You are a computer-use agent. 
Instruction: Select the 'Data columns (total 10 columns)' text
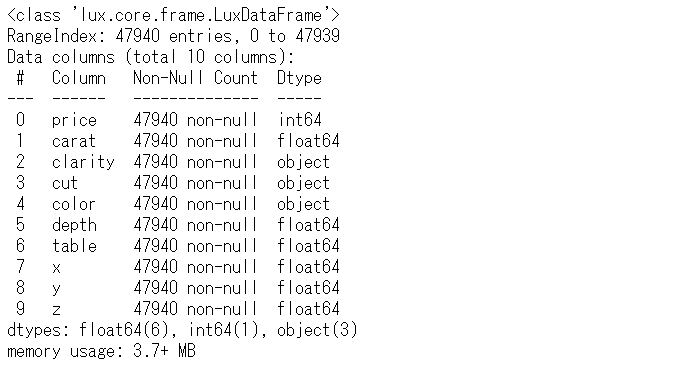[150, 57]
